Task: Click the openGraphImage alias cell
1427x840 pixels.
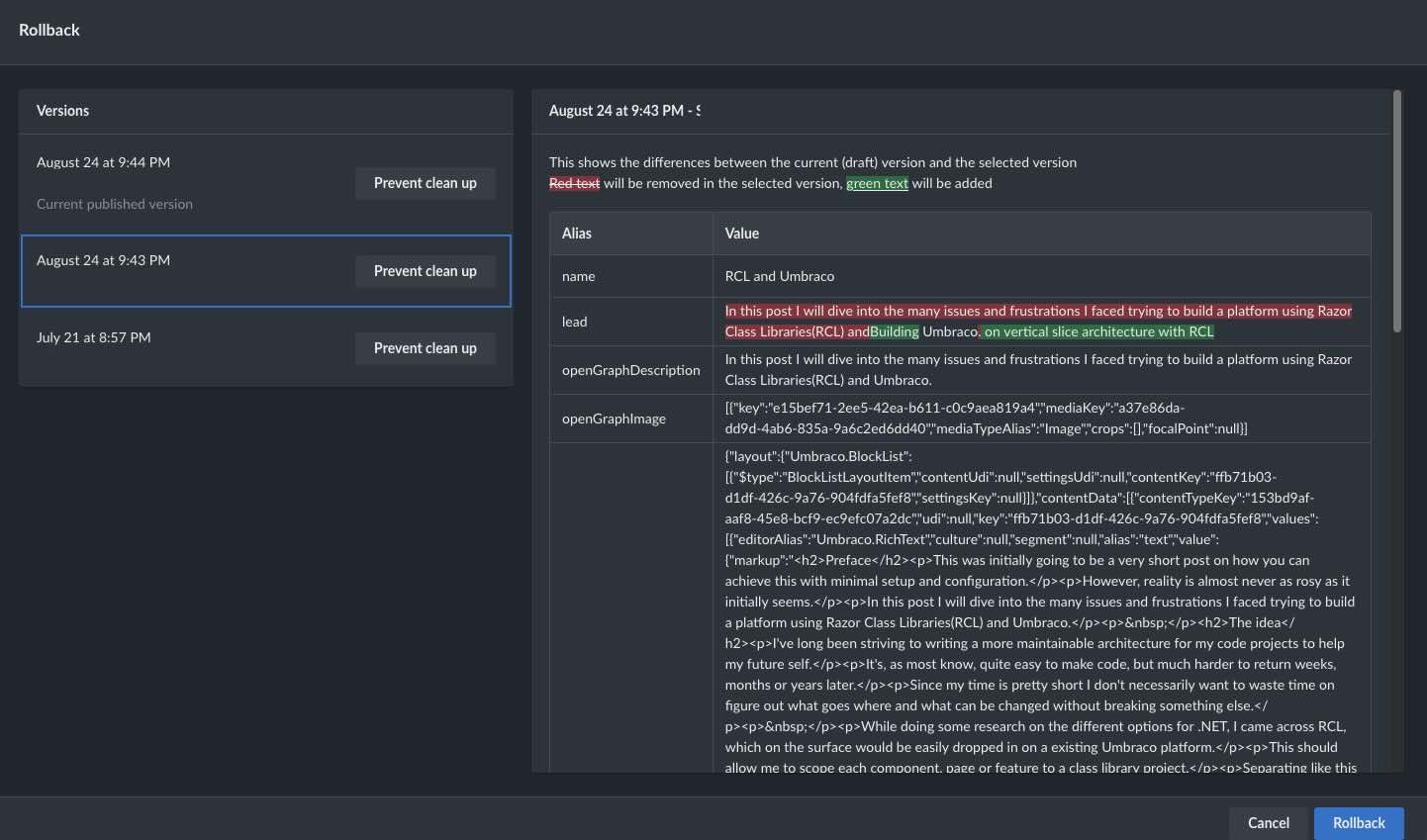Action: pos(614,419)
